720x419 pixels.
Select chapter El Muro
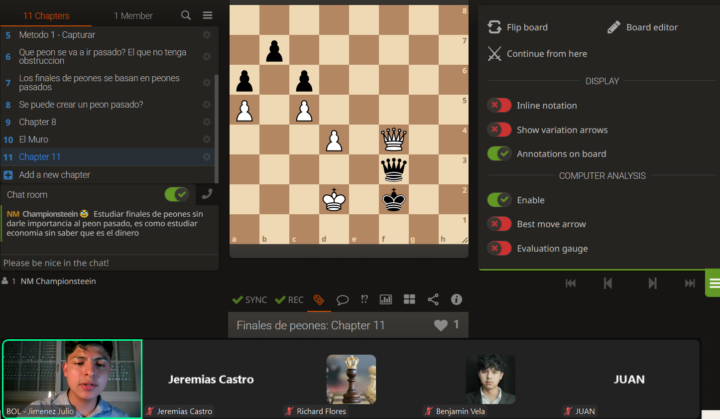pos(33,139)
